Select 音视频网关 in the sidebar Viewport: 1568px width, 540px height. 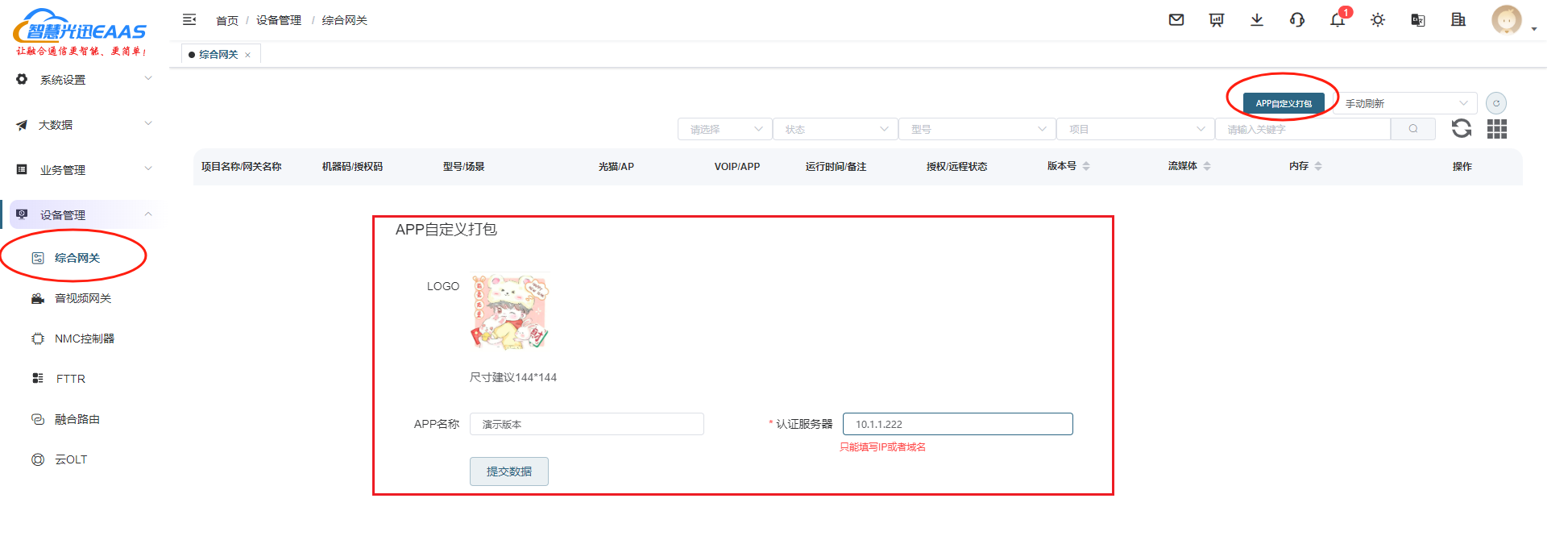click(83, 298)
